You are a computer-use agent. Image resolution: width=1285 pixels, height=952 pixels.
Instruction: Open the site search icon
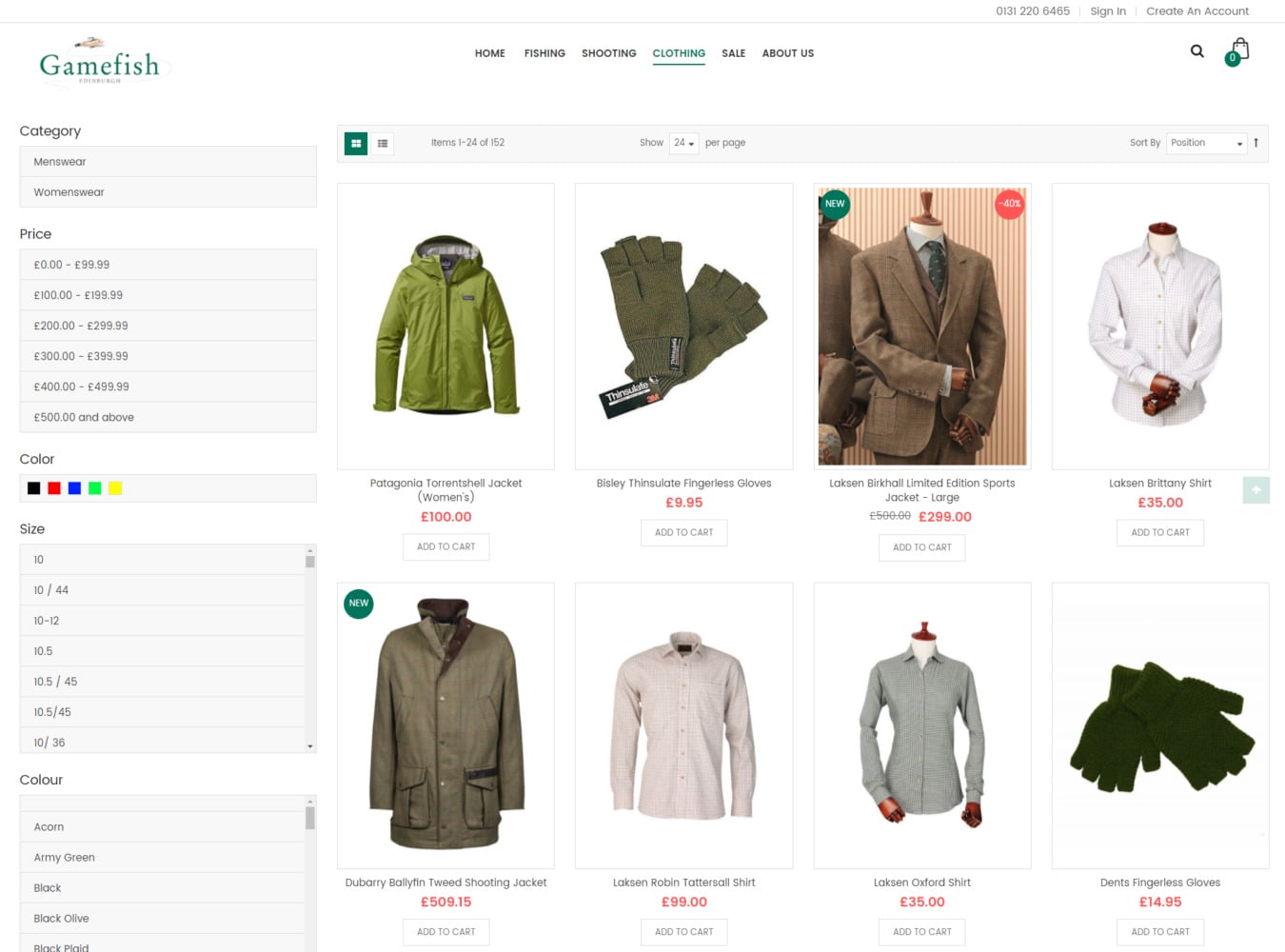point(1196,51)
